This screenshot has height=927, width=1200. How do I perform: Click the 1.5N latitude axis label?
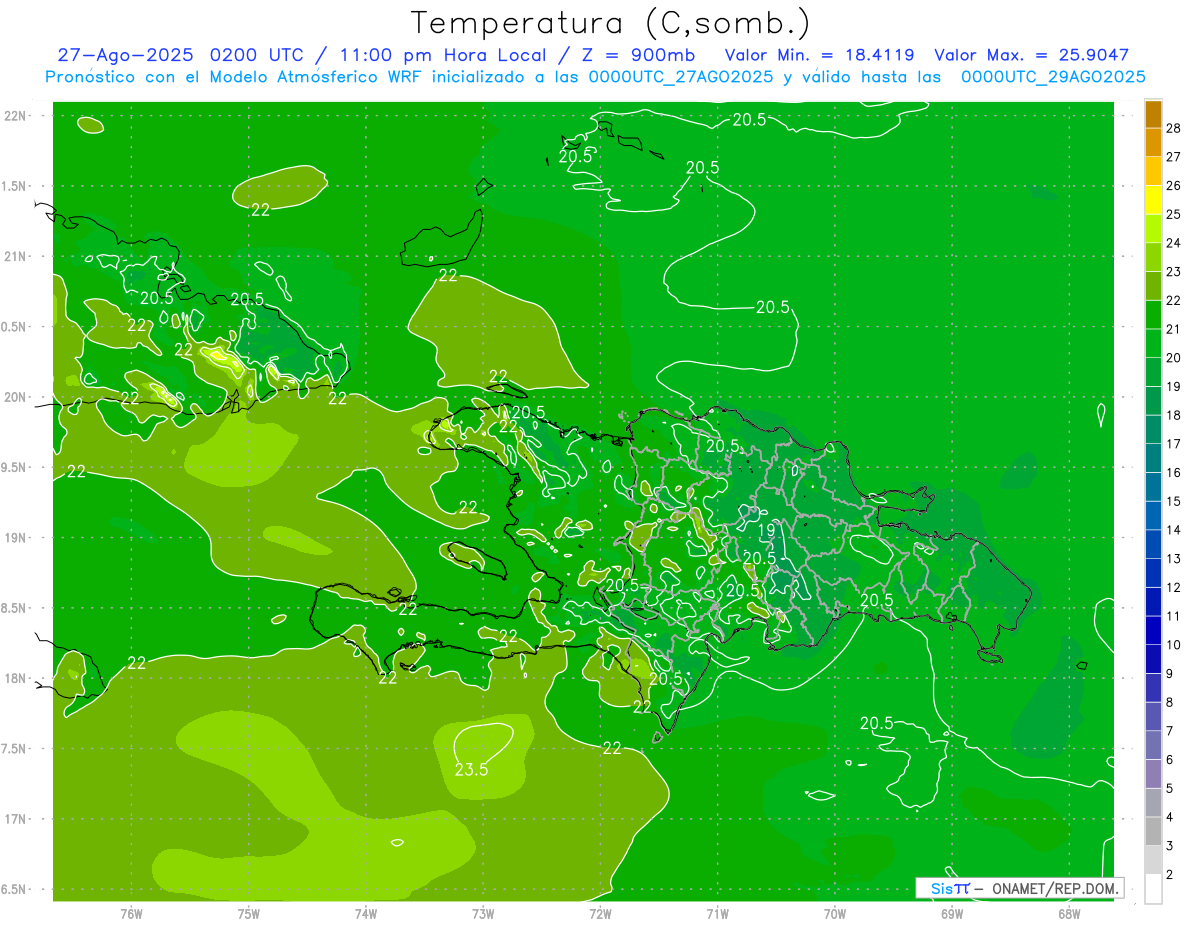point(16,186)
